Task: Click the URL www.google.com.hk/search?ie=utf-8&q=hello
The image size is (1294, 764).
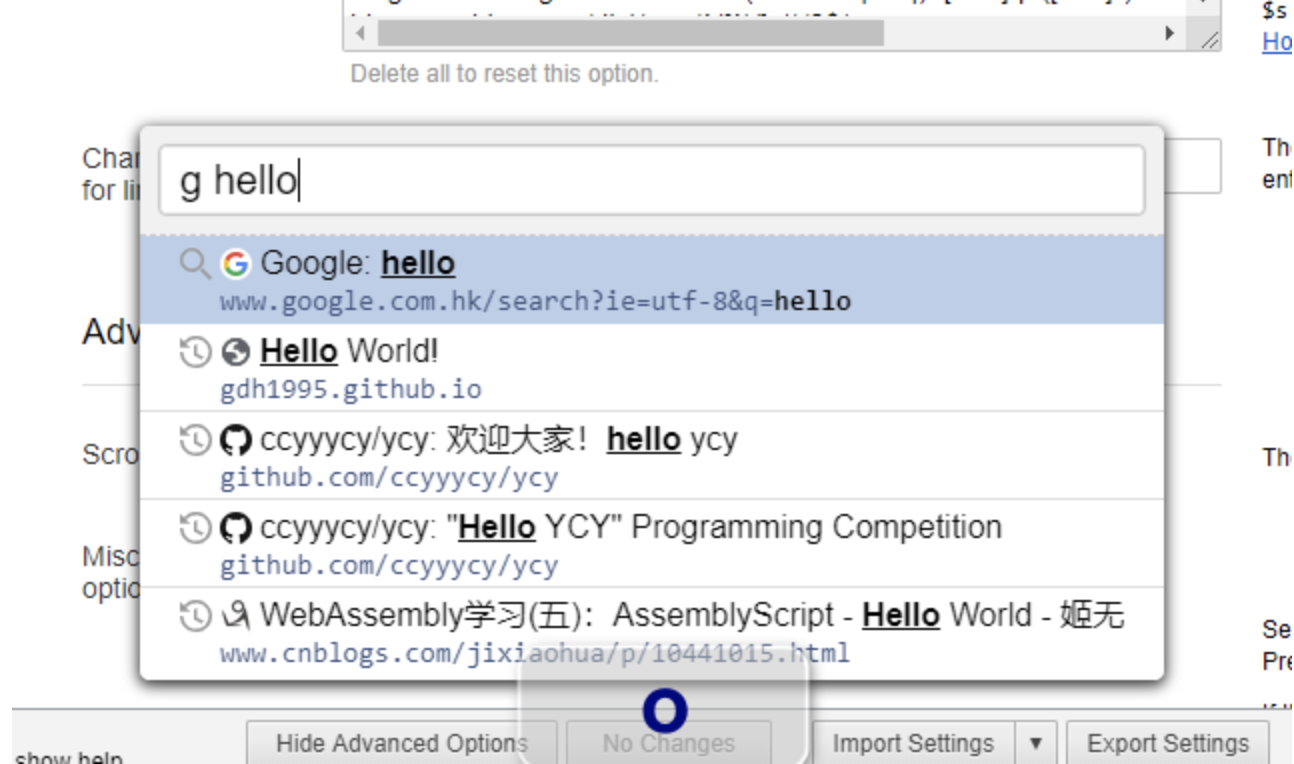Action: (536, 301)
